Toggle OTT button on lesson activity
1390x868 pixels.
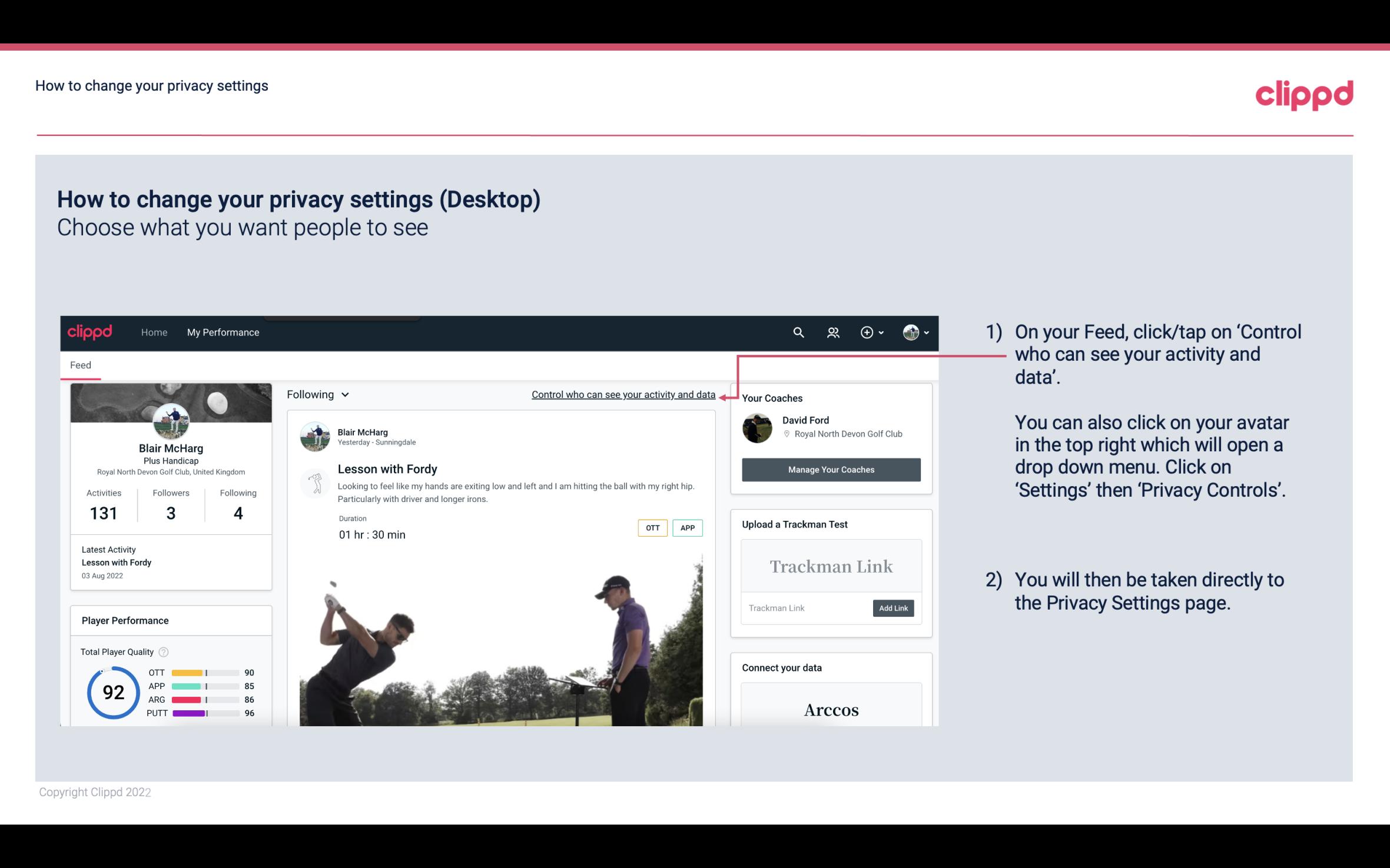coord(652,528)
